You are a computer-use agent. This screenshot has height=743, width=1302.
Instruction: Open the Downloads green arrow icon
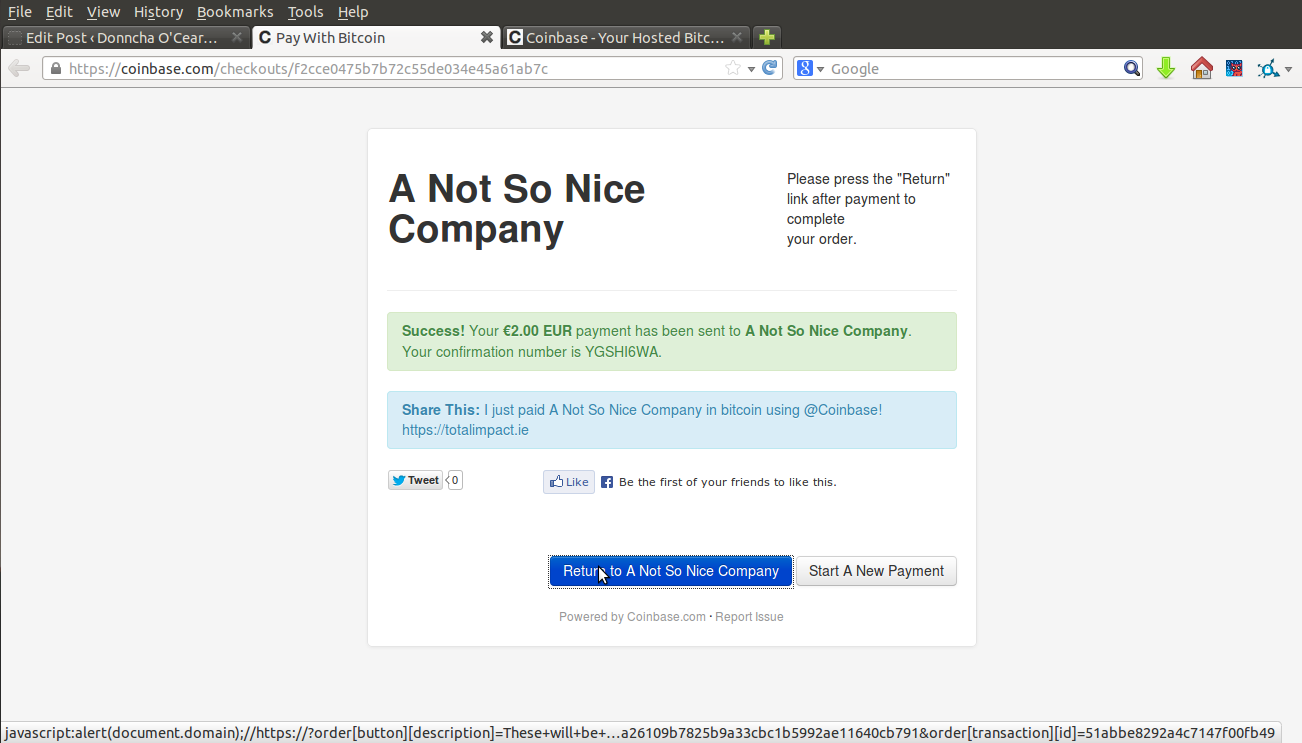(x=1165, y=68)
